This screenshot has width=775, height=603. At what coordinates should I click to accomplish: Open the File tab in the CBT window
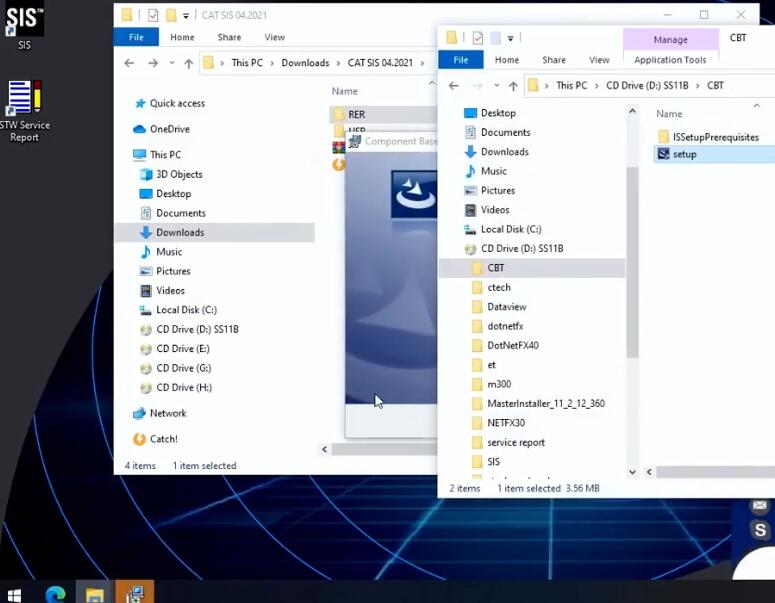point(461,60)
